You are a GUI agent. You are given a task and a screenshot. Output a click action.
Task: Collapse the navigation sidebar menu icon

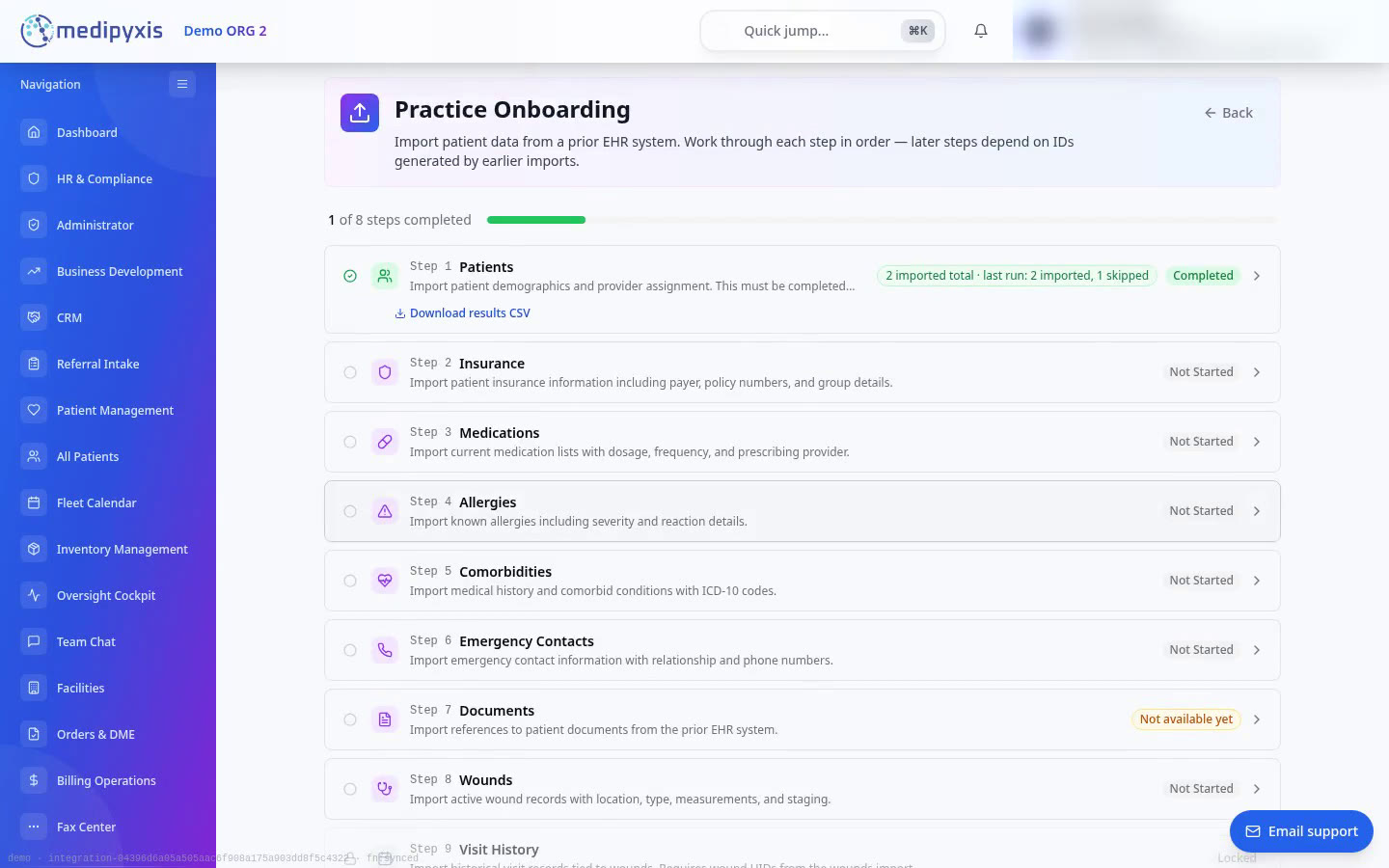point(181,84)
